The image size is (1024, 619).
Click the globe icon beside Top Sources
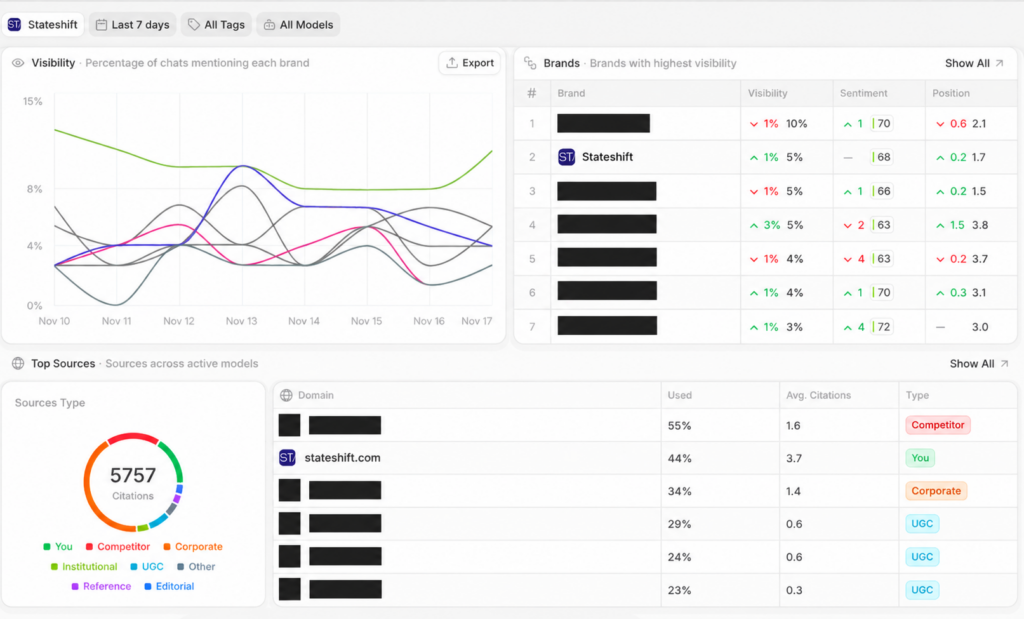click(18, 364)
